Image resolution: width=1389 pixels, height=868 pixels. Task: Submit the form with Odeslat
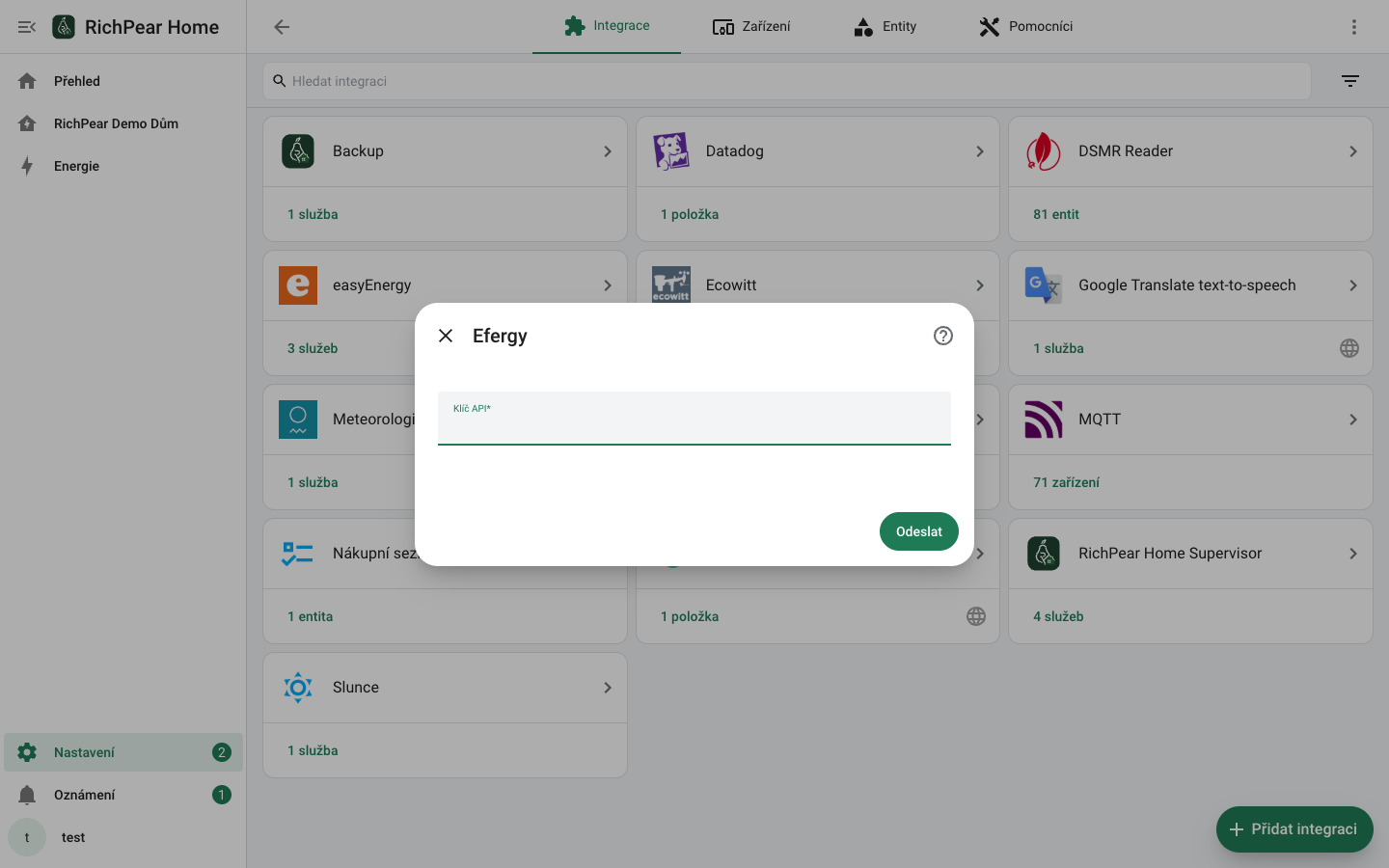(x=919, y=531)
